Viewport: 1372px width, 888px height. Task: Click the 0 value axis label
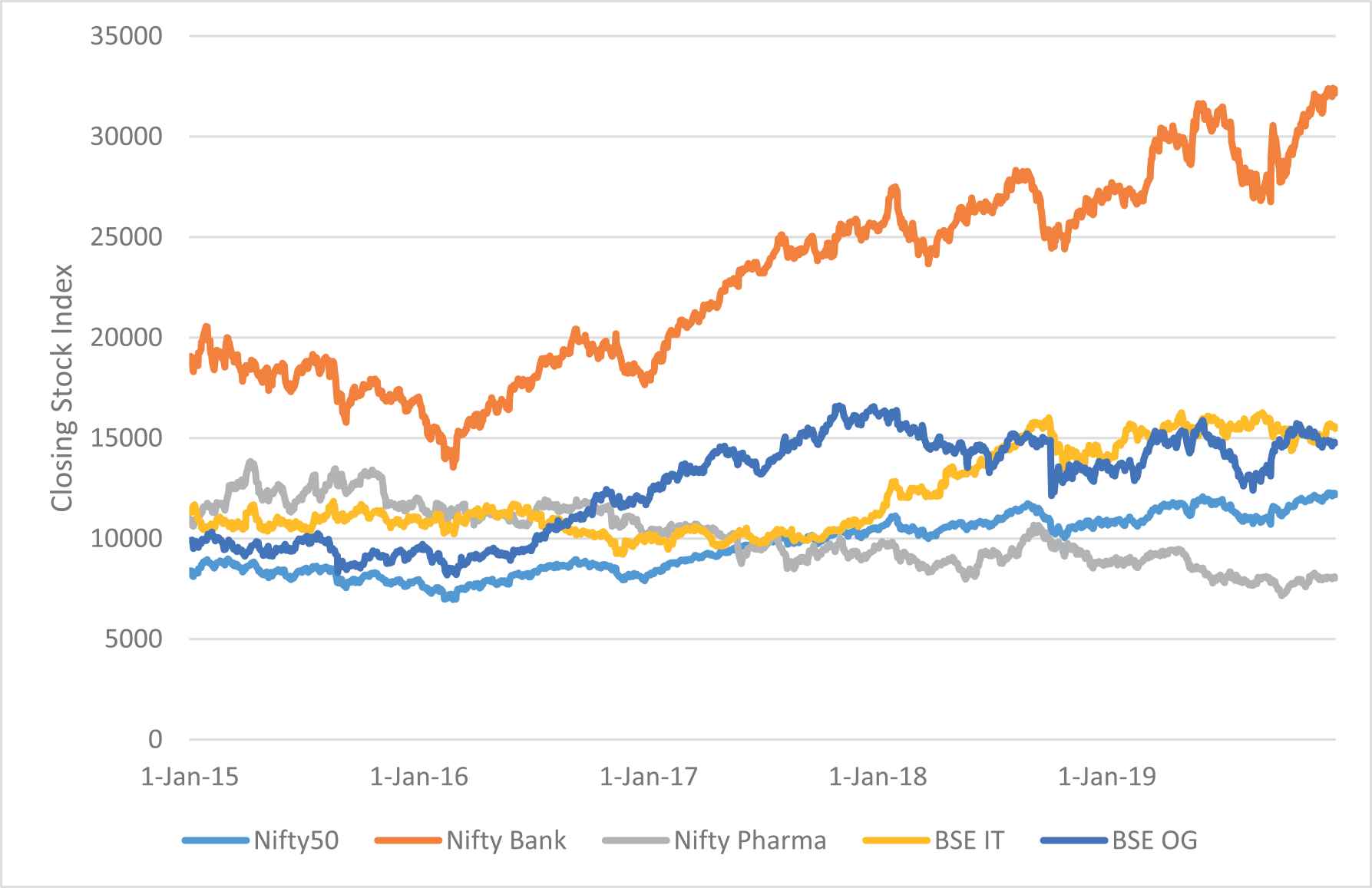point(156,739)
